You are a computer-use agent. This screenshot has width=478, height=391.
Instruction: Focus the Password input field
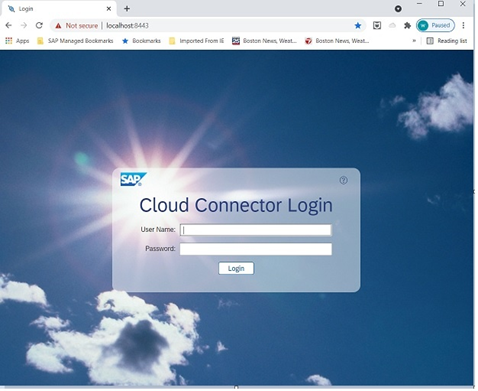tap(256, 249)
